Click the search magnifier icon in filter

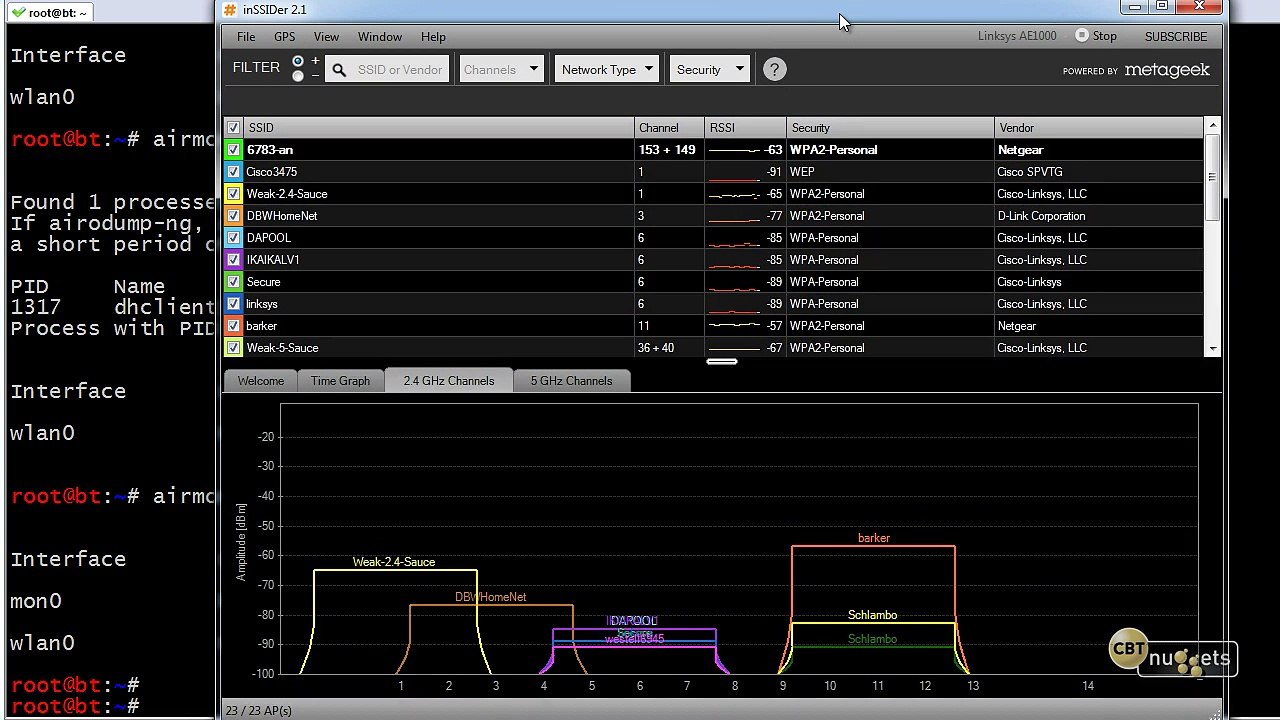point(339,70)
